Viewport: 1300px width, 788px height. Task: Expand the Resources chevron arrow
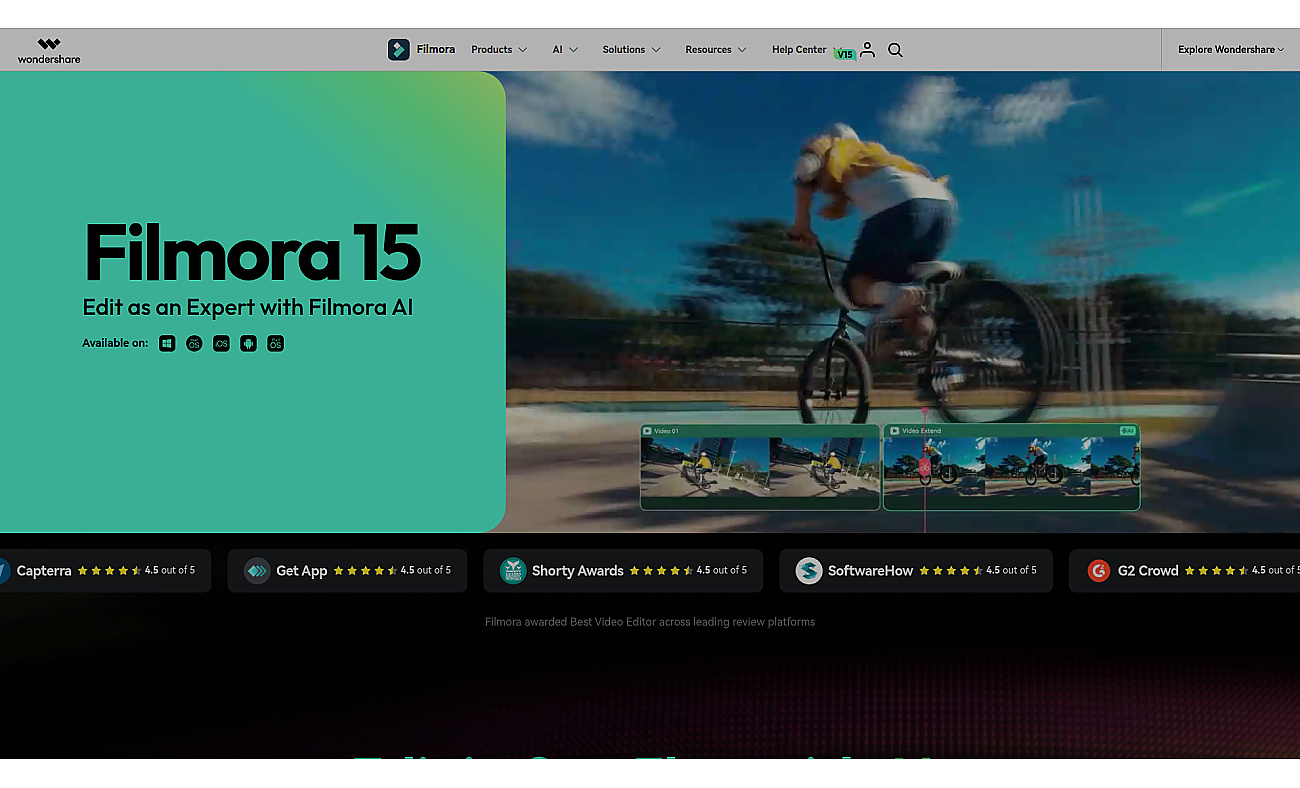point(742,50)
